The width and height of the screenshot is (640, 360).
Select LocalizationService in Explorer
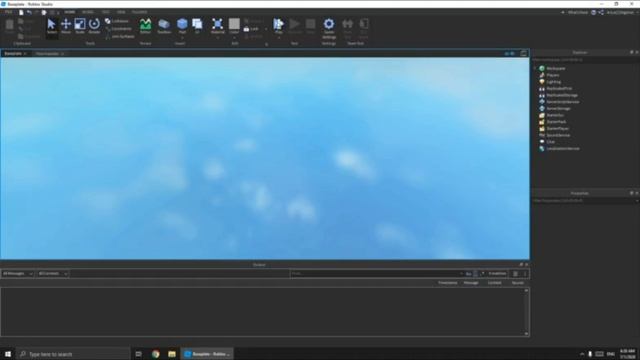[x=563, y=149]
